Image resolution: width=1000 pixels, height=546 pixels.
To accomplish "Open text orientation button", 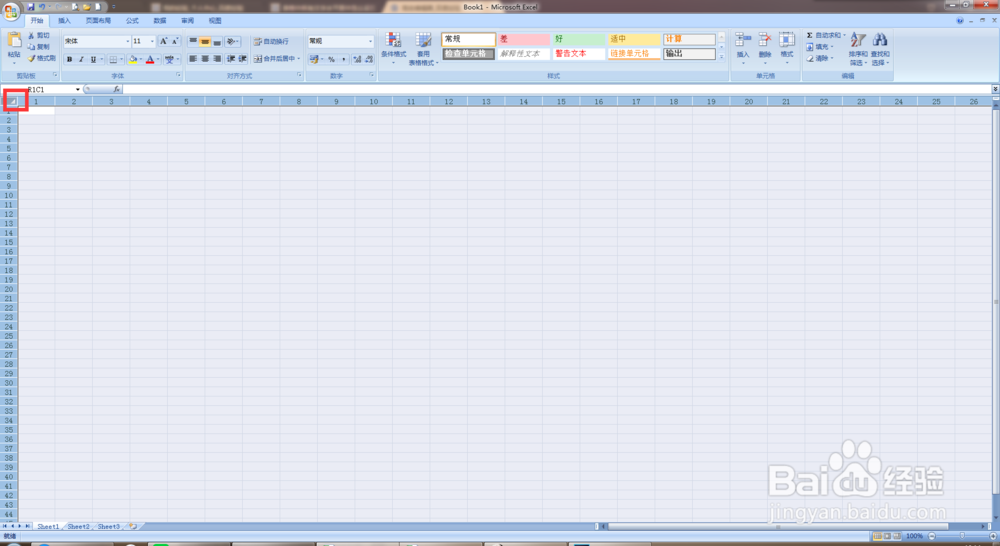I will point(232,41).
